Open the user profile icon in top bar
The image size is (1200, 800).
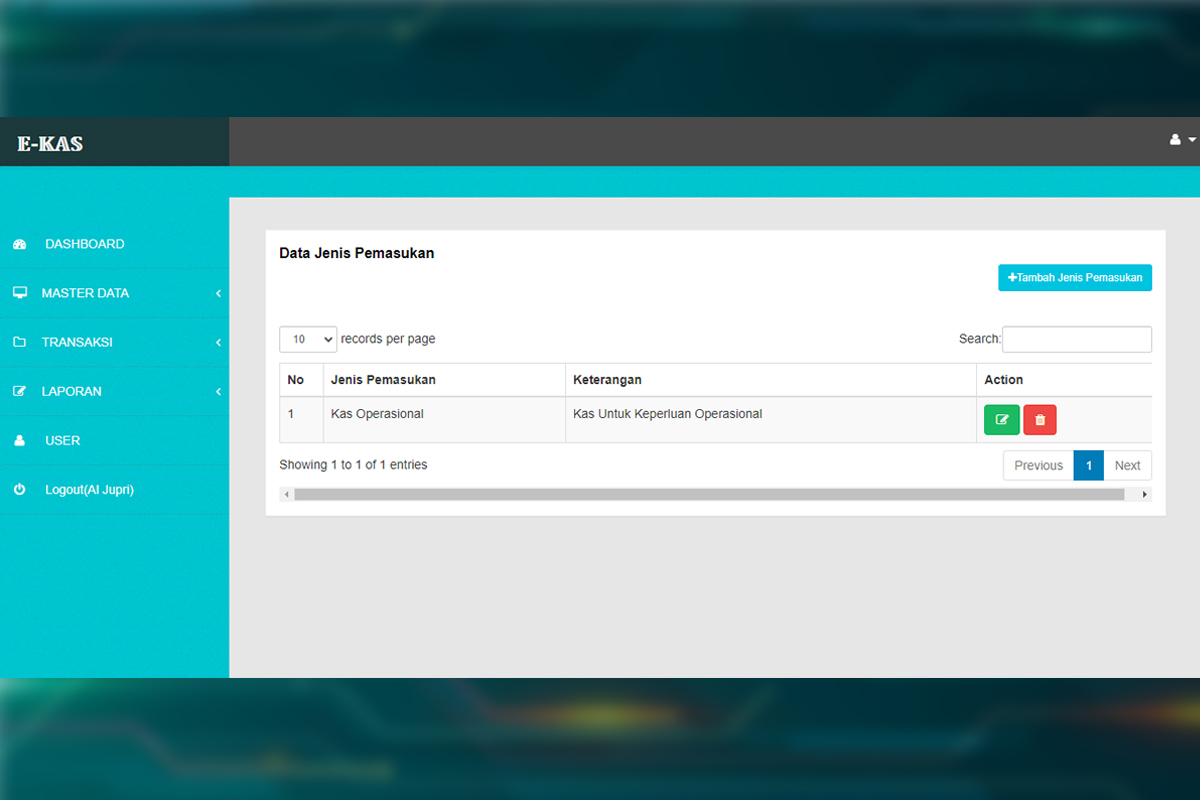click(x=1176, y=140)
